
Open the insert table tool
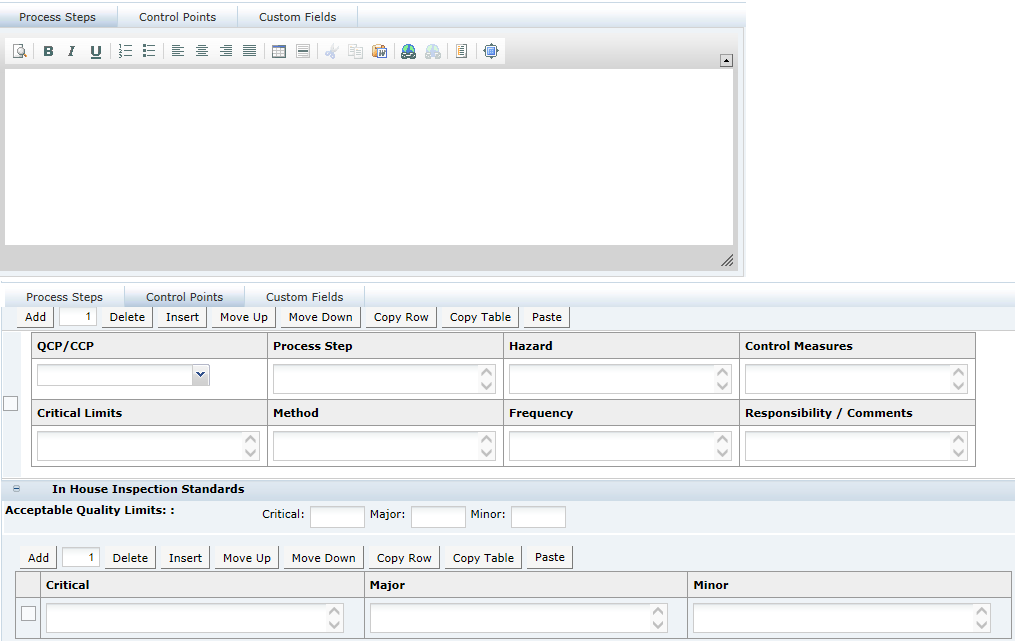(x=278, y=51)
